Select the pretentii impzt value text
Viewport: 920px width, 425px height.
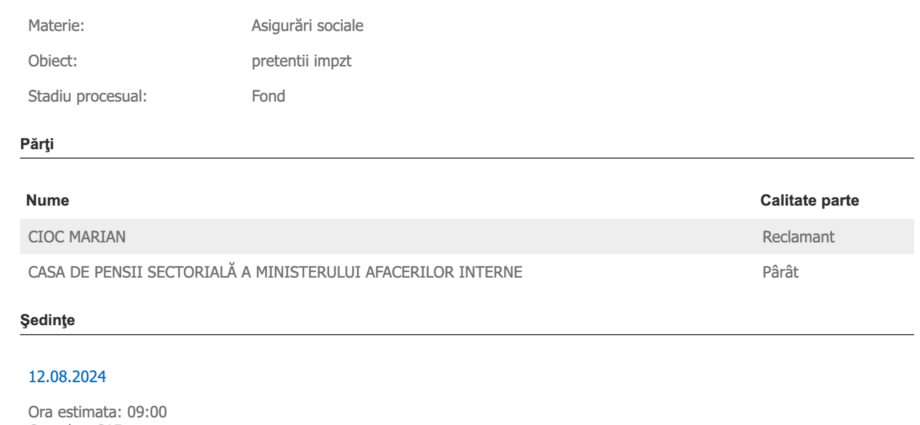point(302,62)
